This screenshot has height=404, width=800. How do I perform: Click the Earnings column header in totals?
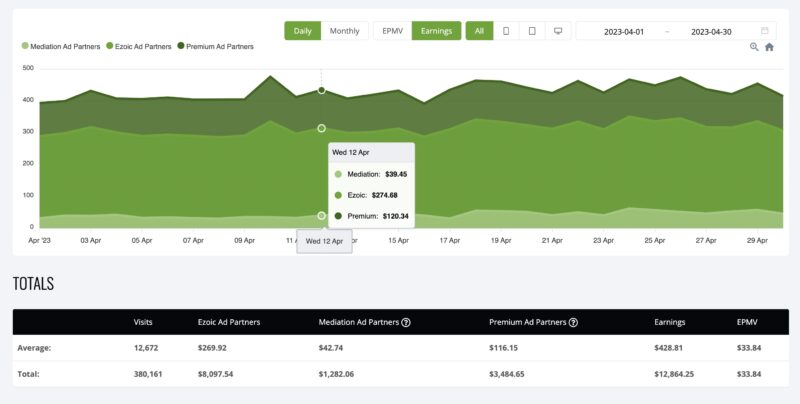(x=672, y=323)
